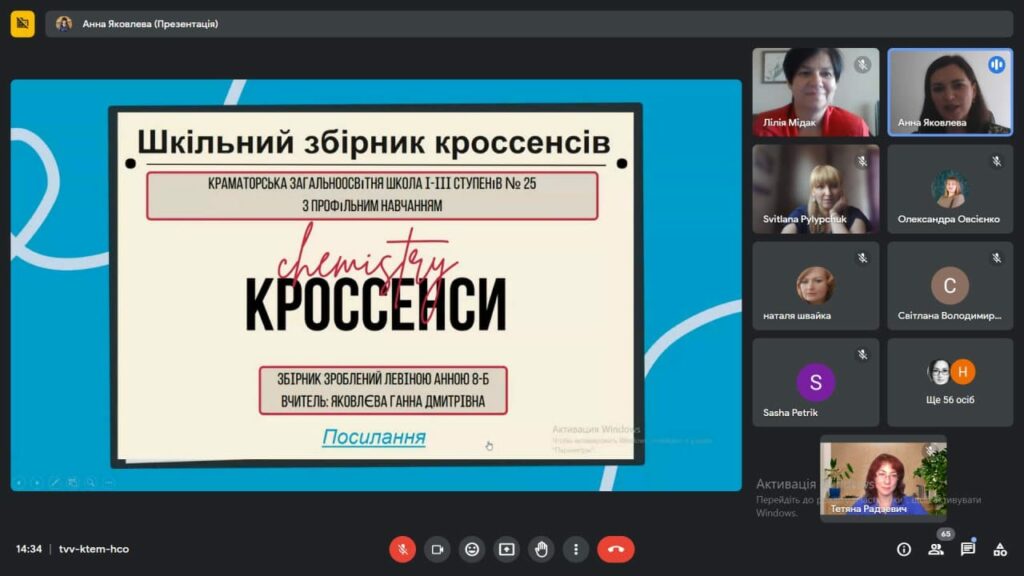
Task: Toggle the camera on or off
Action: point(437,549)
